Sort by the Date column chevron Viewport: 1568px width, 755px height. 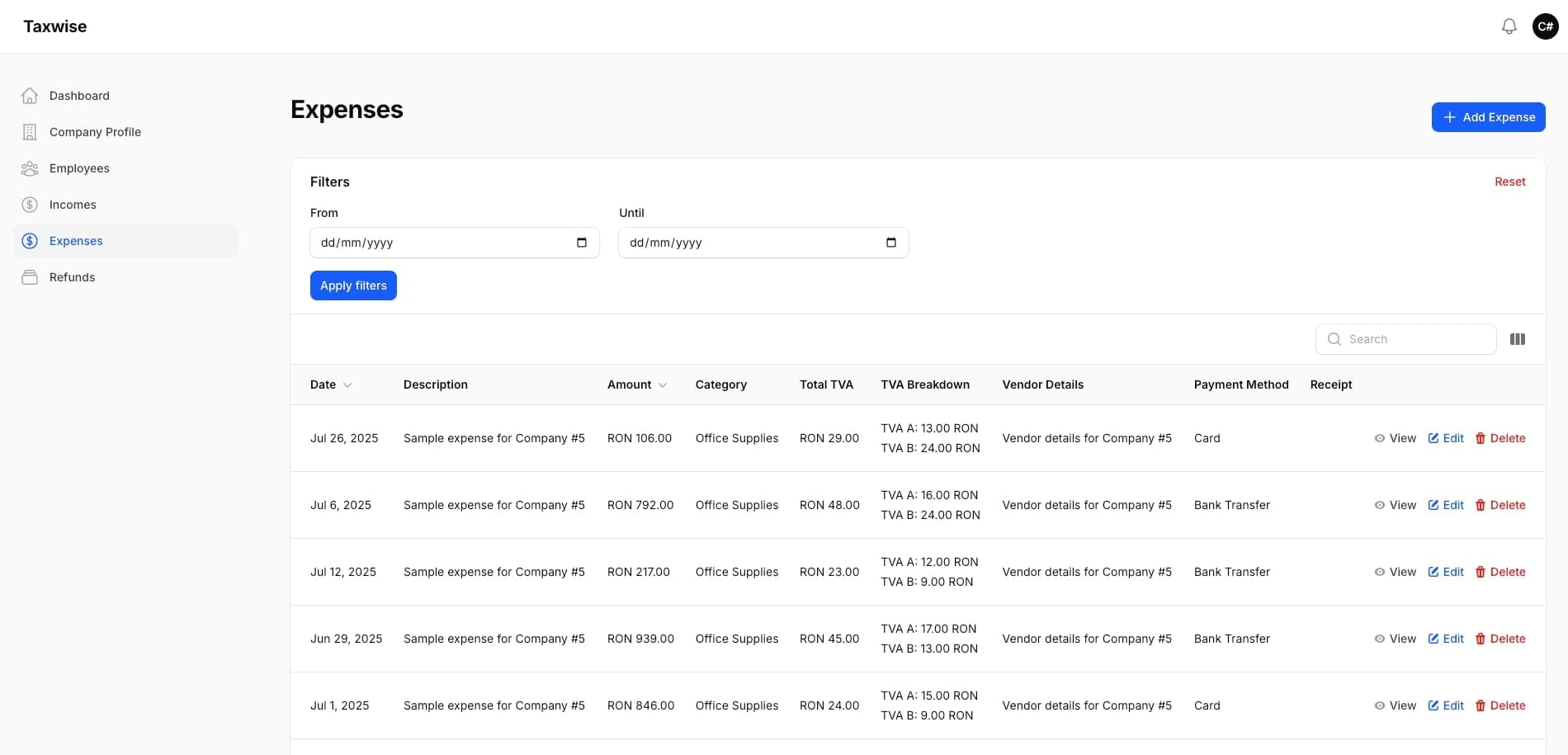347,385
